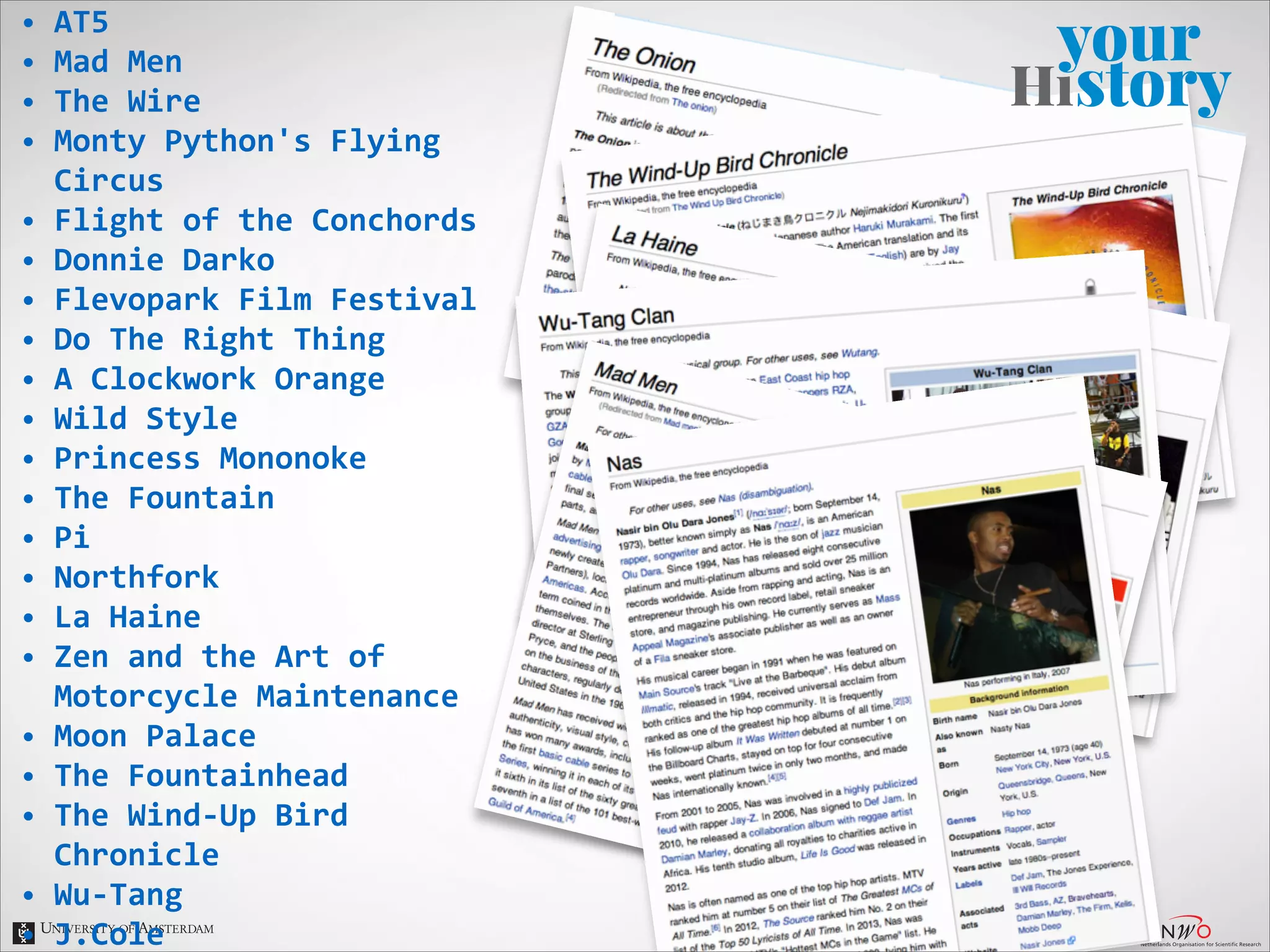Click the external link icon beside Nasir Jones

(1072, 940)
